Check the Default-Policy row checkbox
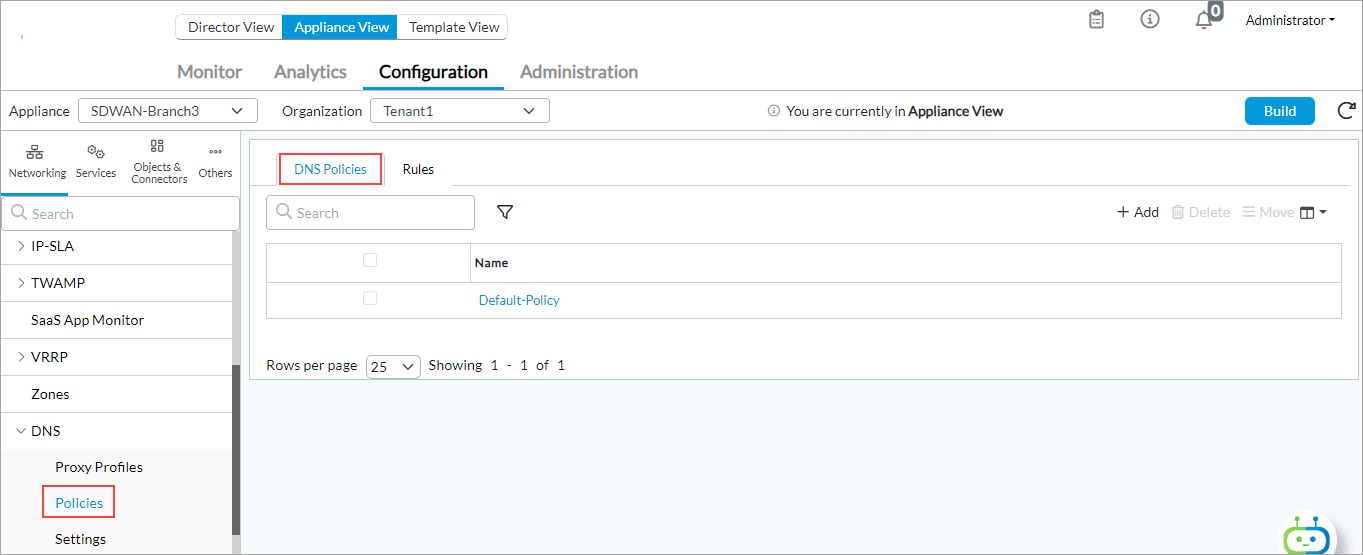Image resolution: width=1363 pixels, height=555 pixels. tap(370, 298)
